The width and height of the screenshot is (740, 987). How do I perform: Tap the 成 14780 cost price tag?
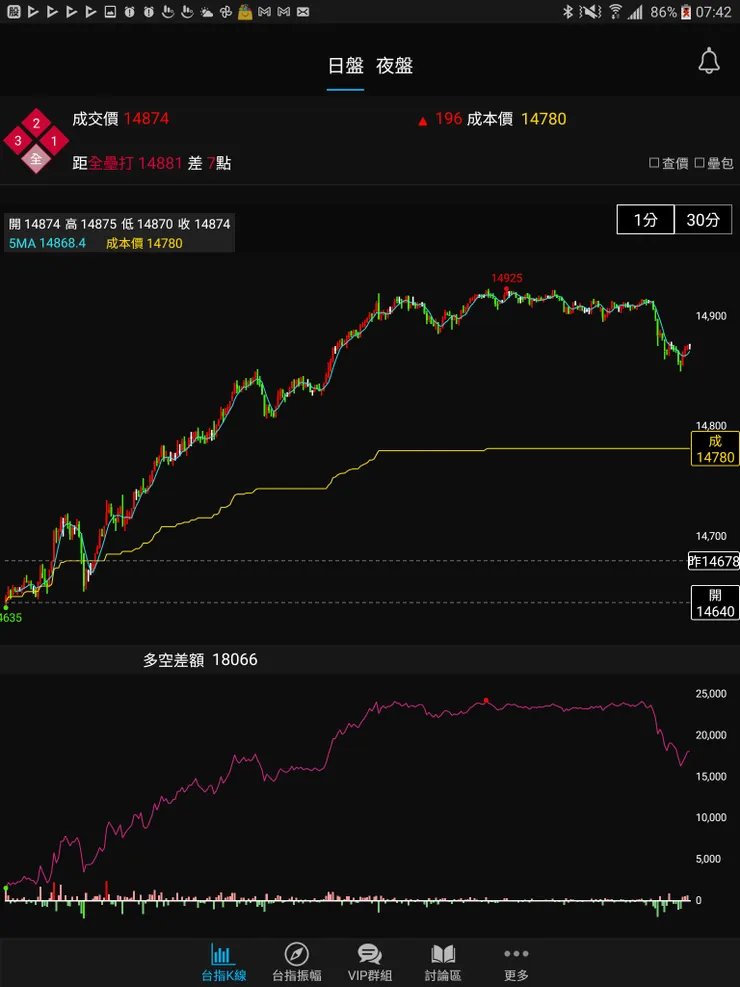(715, 449)
